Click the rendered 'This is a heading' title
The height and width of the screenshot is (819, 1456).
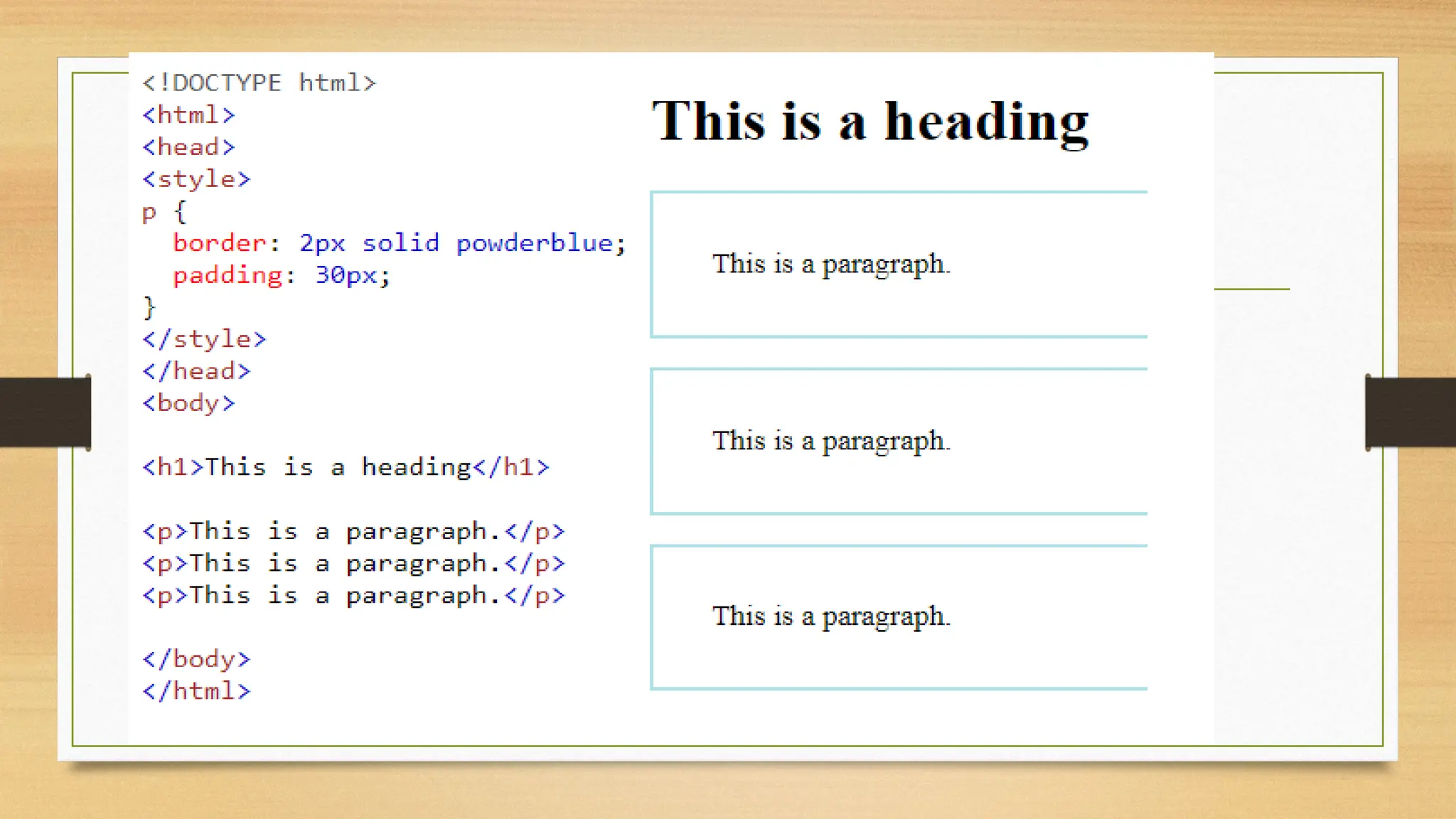(x=870, y=121)
